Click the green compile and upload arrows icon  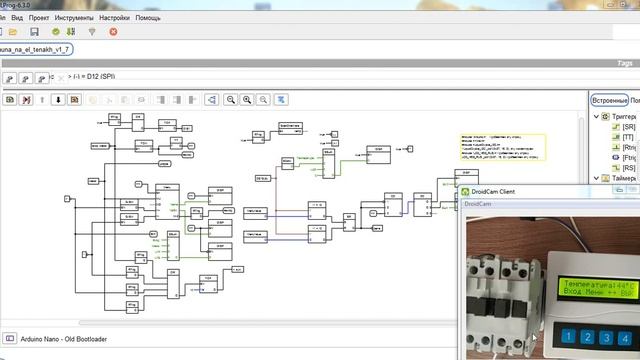tap(71, 32)
